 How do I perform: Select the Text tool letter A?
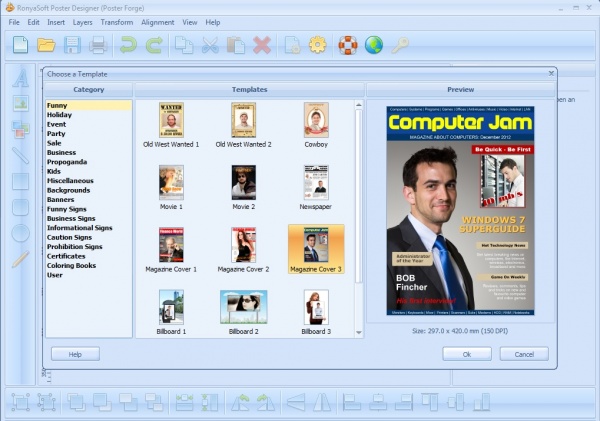[21, 78]
